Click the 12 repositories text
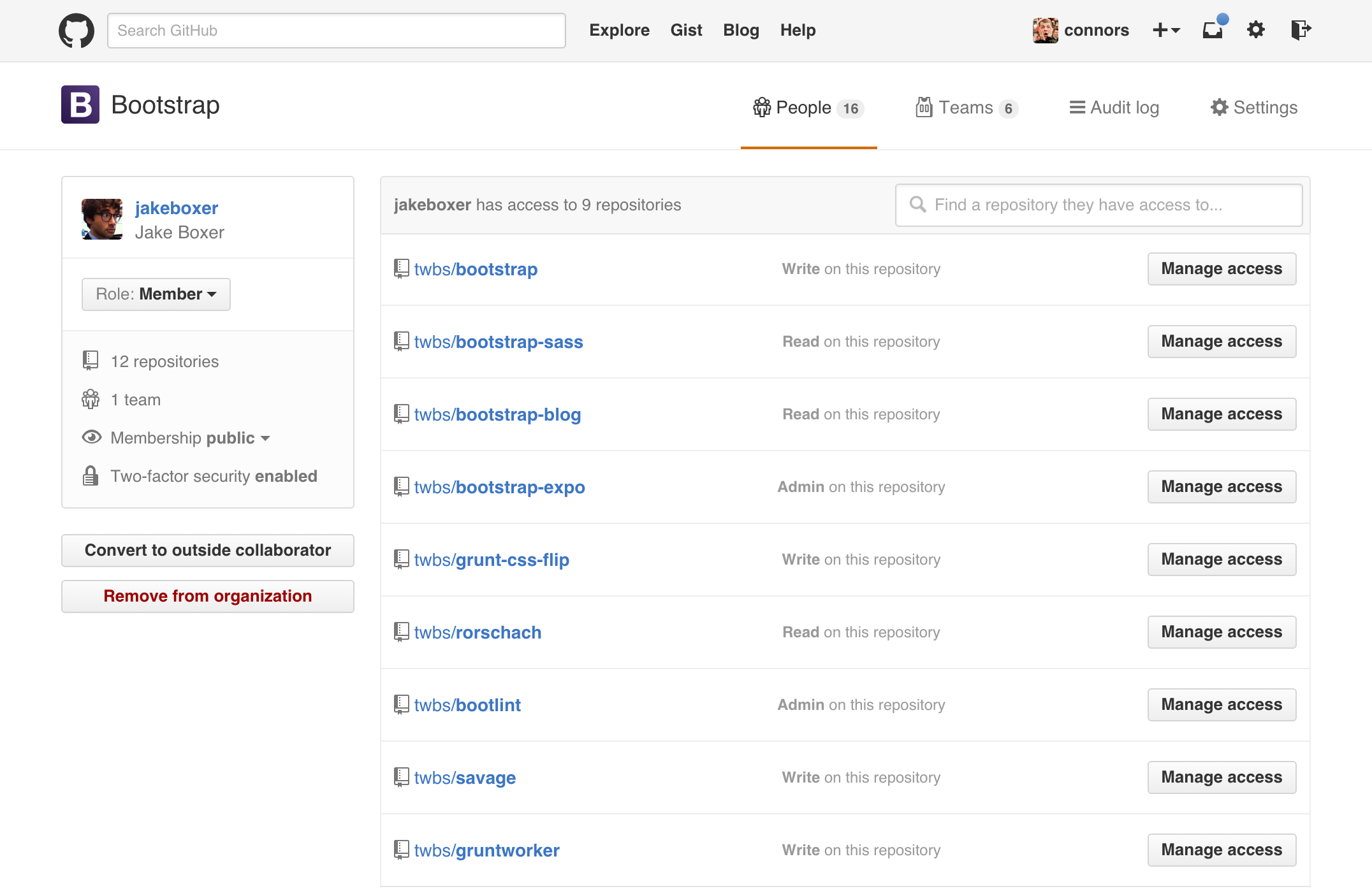The width and height of the screenshot is (1372, 896). pyautogui.click(x=164, y=361)
